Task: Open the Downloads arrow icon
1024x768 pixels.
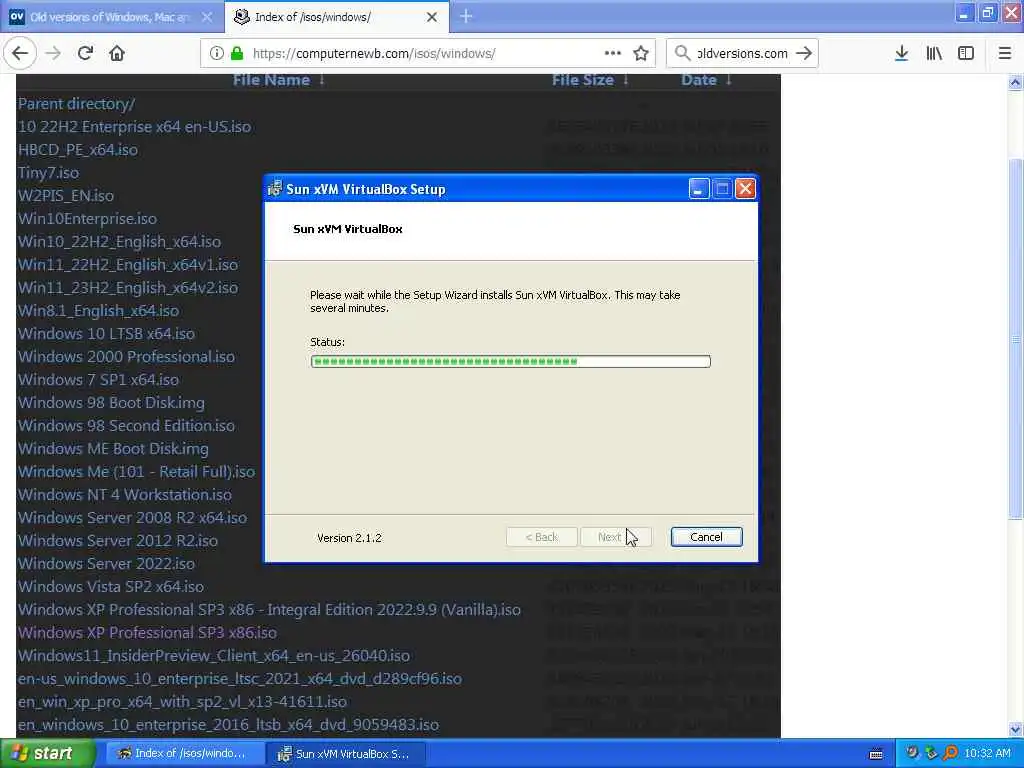Action: click(902, 54)
